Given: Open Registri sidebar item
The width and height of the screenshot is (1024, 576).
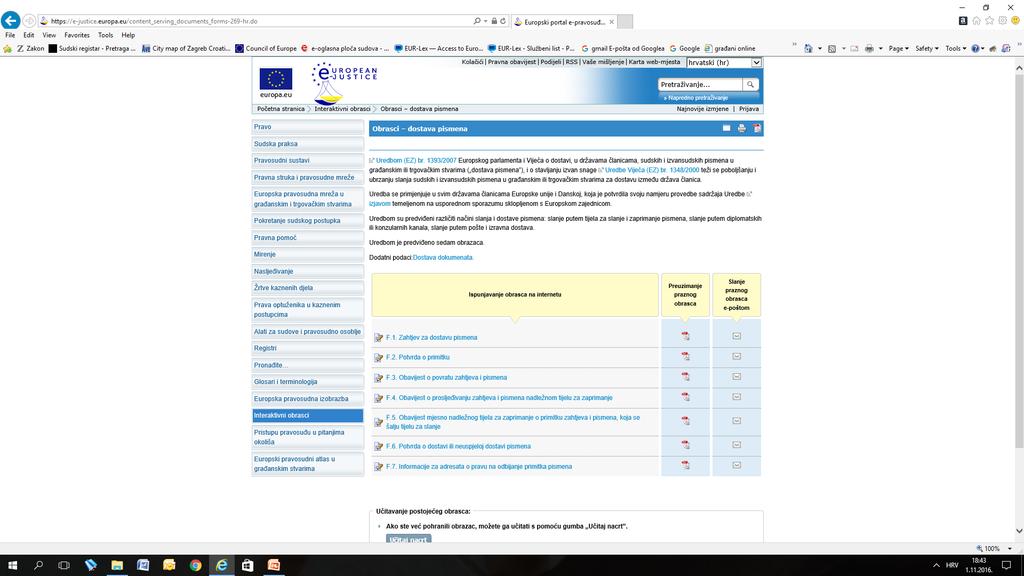Looking at the screenshot, I should point(308,348).
